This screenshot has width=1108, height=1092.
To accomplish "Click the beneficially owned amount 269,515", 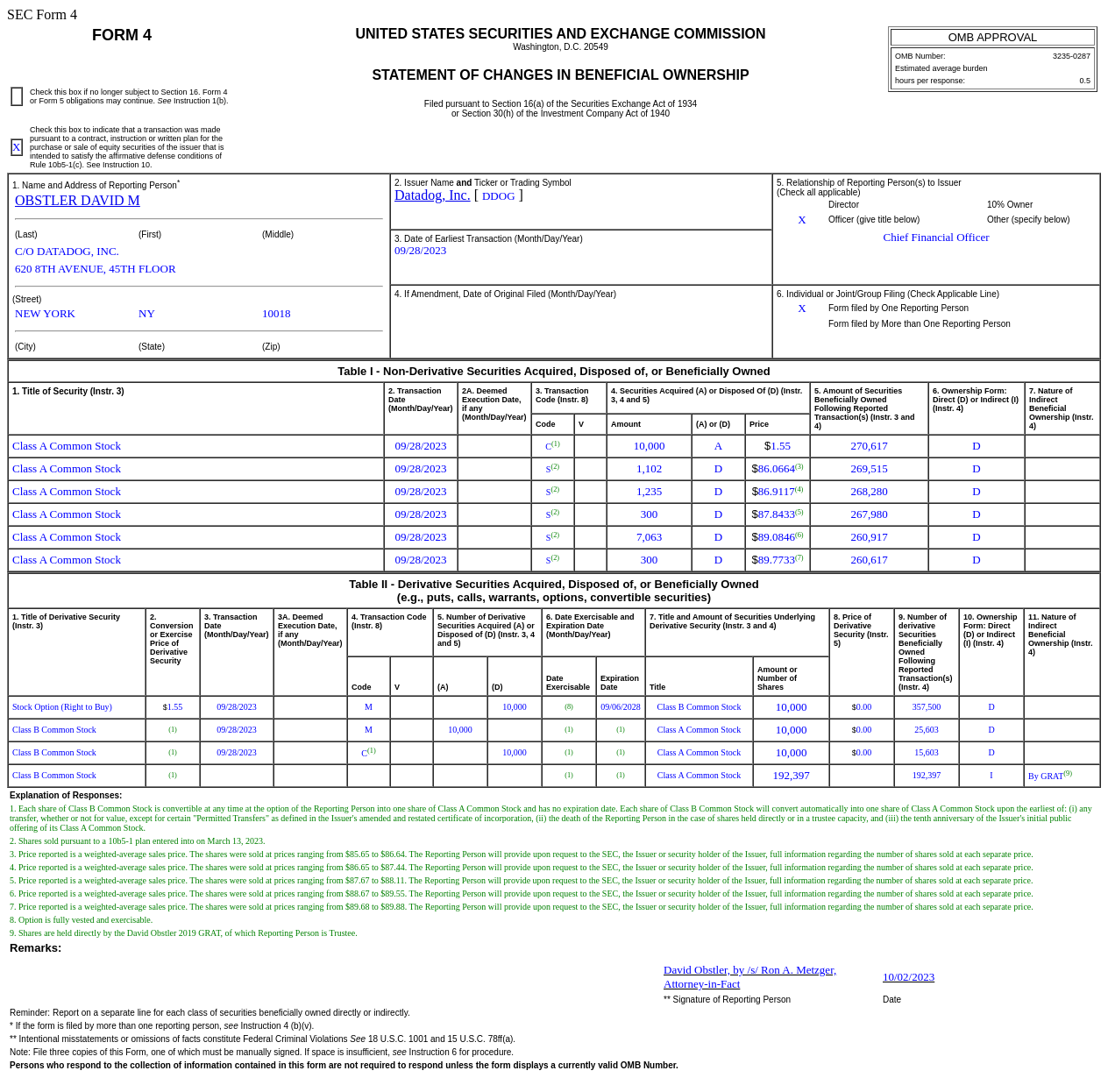I will tap(869, 469).
